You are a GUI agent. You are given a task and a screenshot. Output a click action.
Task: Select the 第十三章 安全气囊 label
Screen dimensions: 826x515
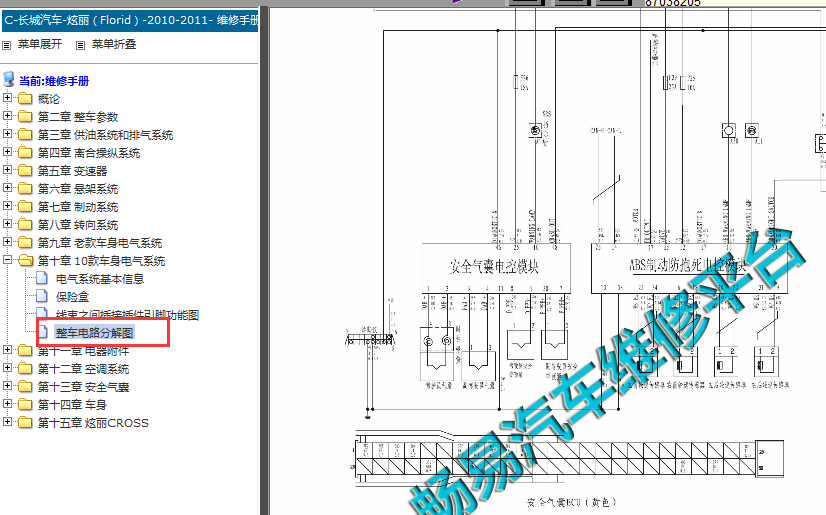tap(83, 387)
